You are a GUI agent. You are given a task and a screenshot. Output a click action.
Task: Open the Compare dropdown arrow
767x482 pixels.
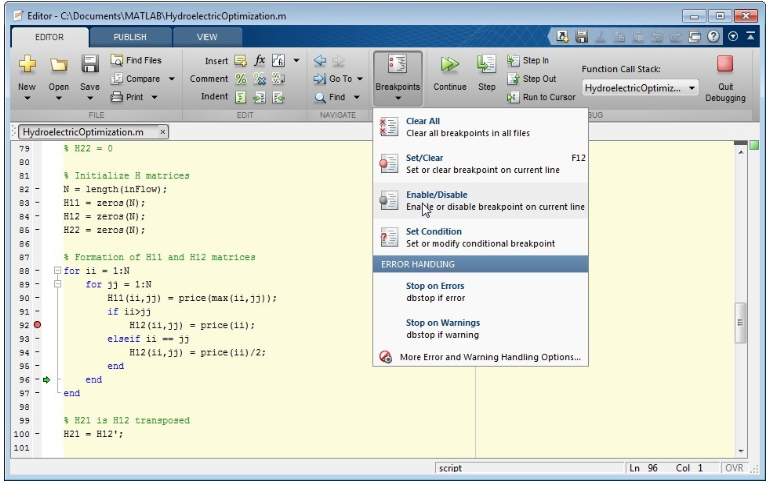click(172, 79)
